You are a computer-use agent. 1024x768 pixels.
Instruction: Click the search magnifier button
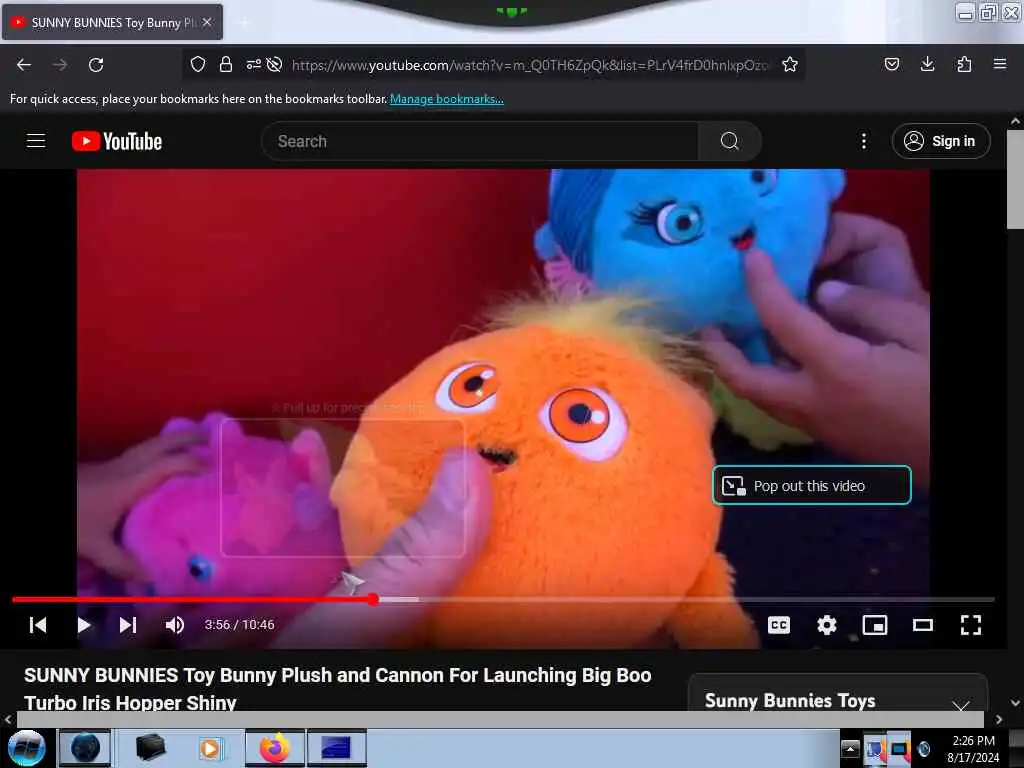[x=729, y=141]
